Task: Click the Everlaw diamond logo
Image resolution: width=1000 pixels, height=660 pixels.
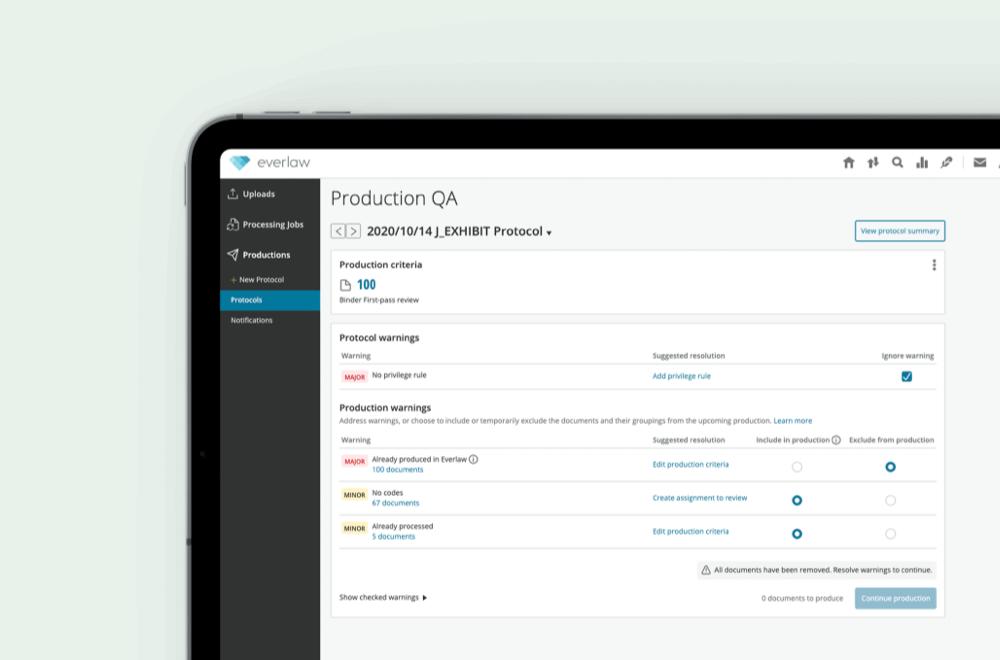Action: [240, 163]
